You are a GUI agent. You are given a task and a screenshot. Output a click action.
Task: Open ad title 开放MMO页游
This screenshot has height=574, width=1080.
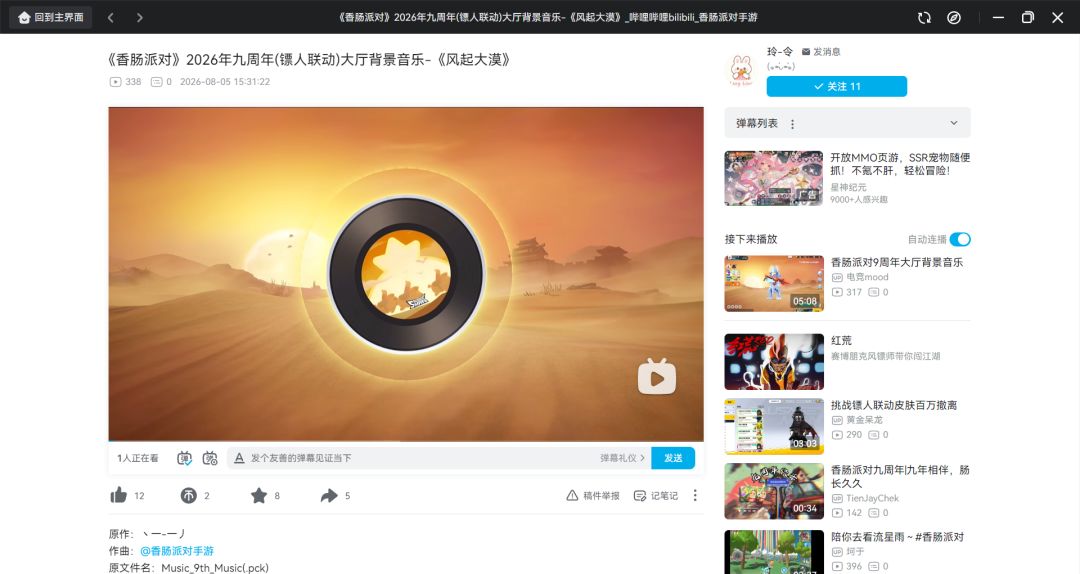click(900, 164)
